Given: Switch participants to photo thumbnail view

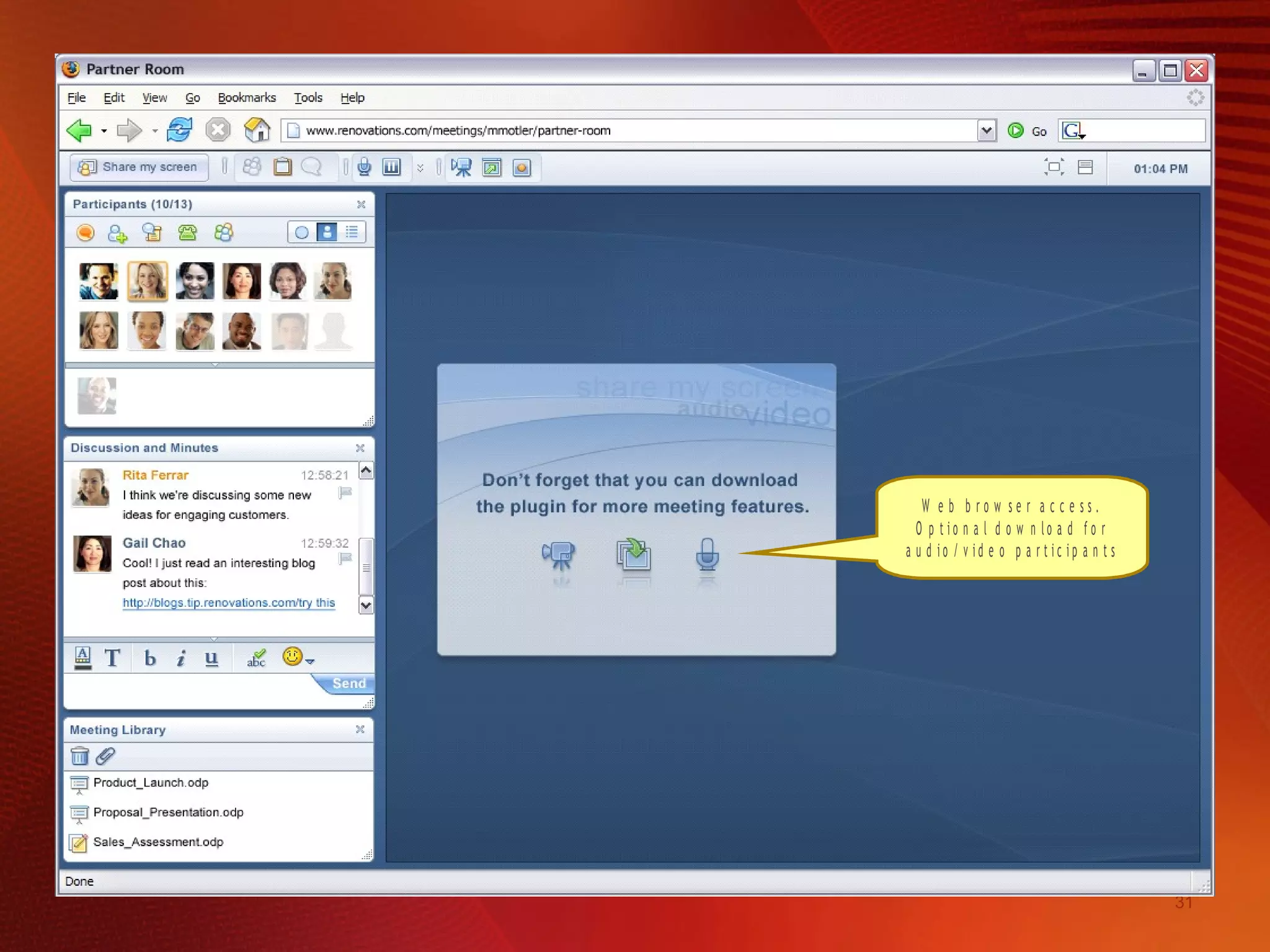Looking at the screenshot, I should coord(327,232).
